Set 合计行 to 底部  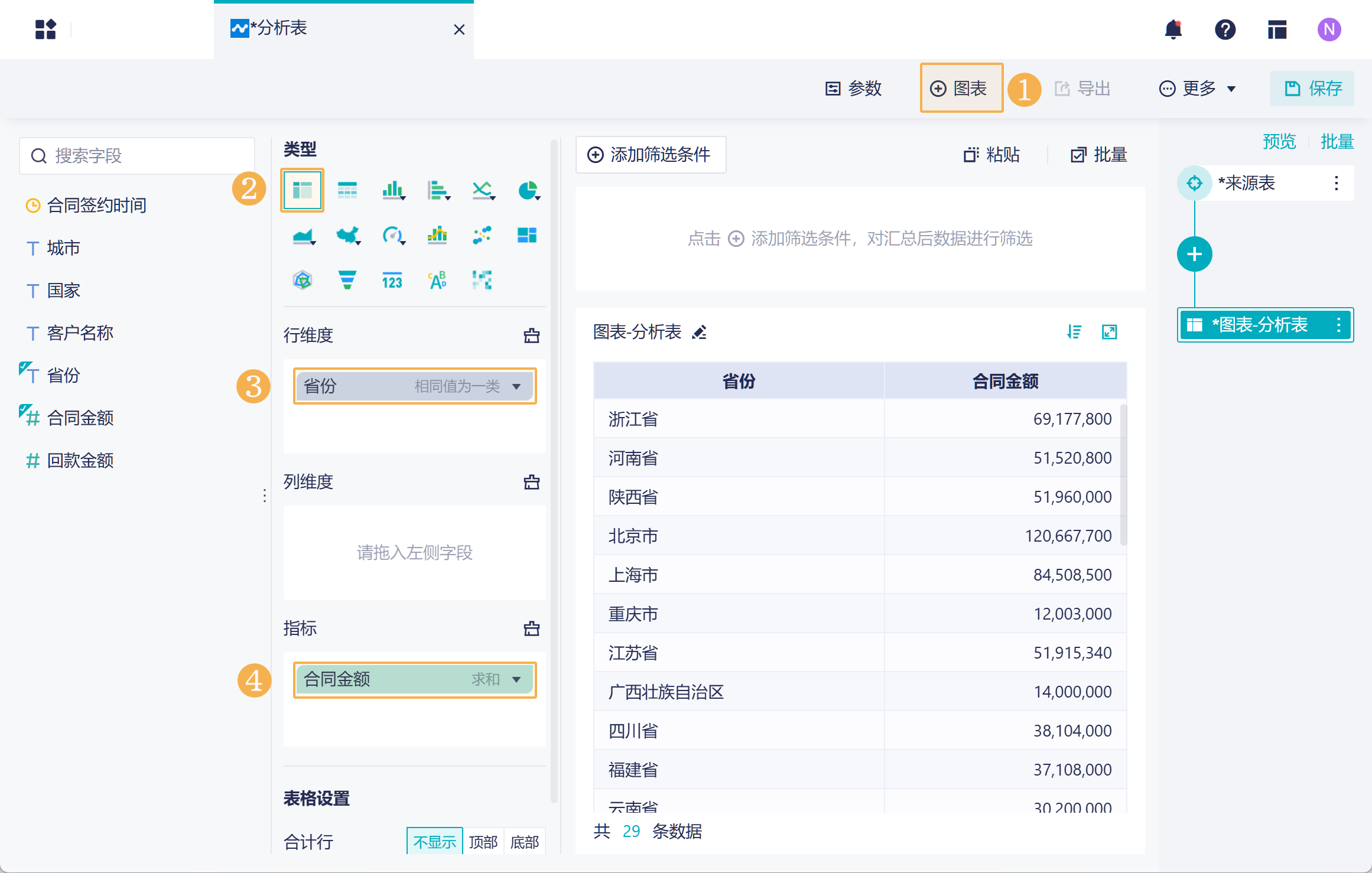pos(524,841)
